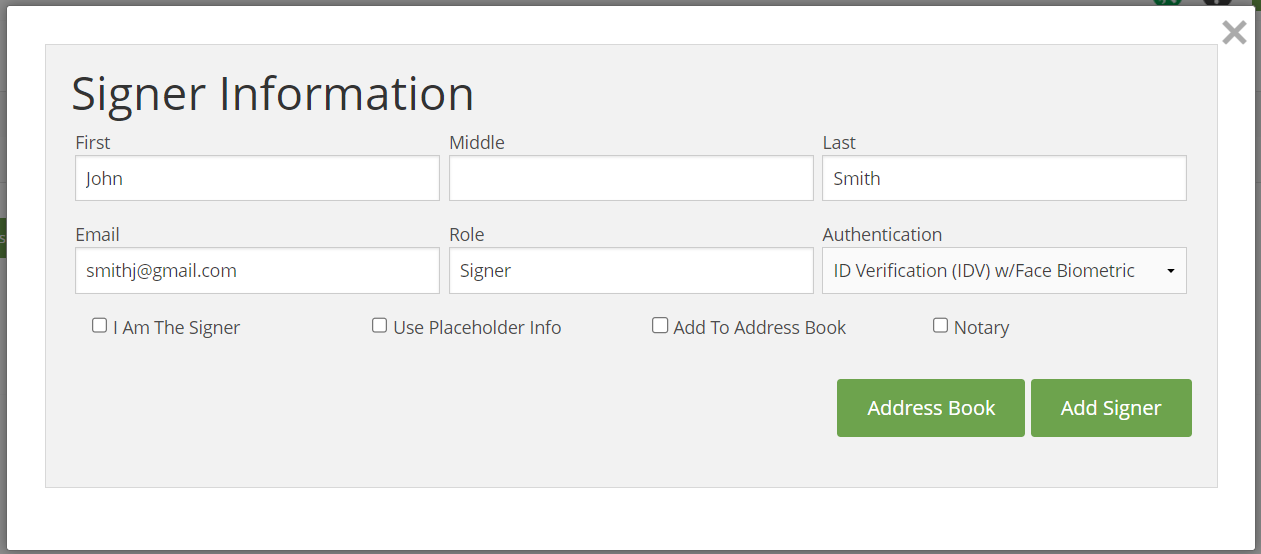
Task: Click the 'Authentication' label text
Action: [x=882, y=235]
